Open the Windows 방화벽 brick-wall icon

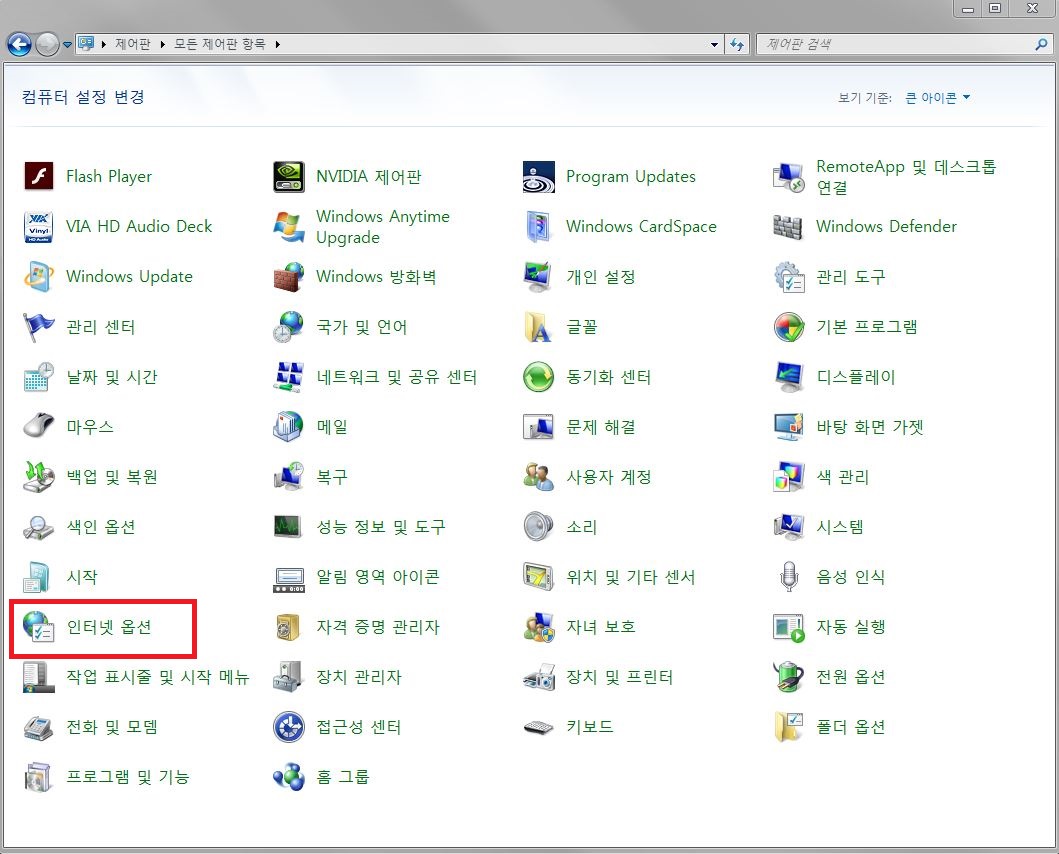pyautogui.click(x=288, y=276)
